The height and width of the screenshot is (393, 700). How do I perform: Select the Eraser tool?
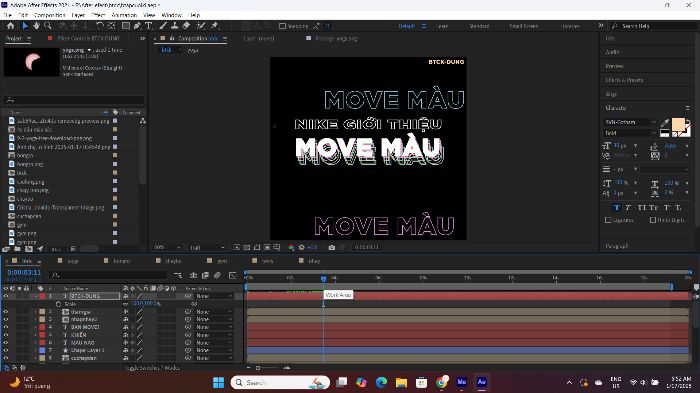coord(186,26)
